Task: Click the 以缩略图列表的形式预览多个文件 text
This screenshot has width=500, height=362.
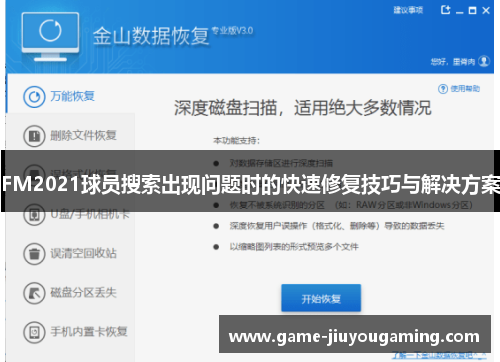Action: pos(294,247)
